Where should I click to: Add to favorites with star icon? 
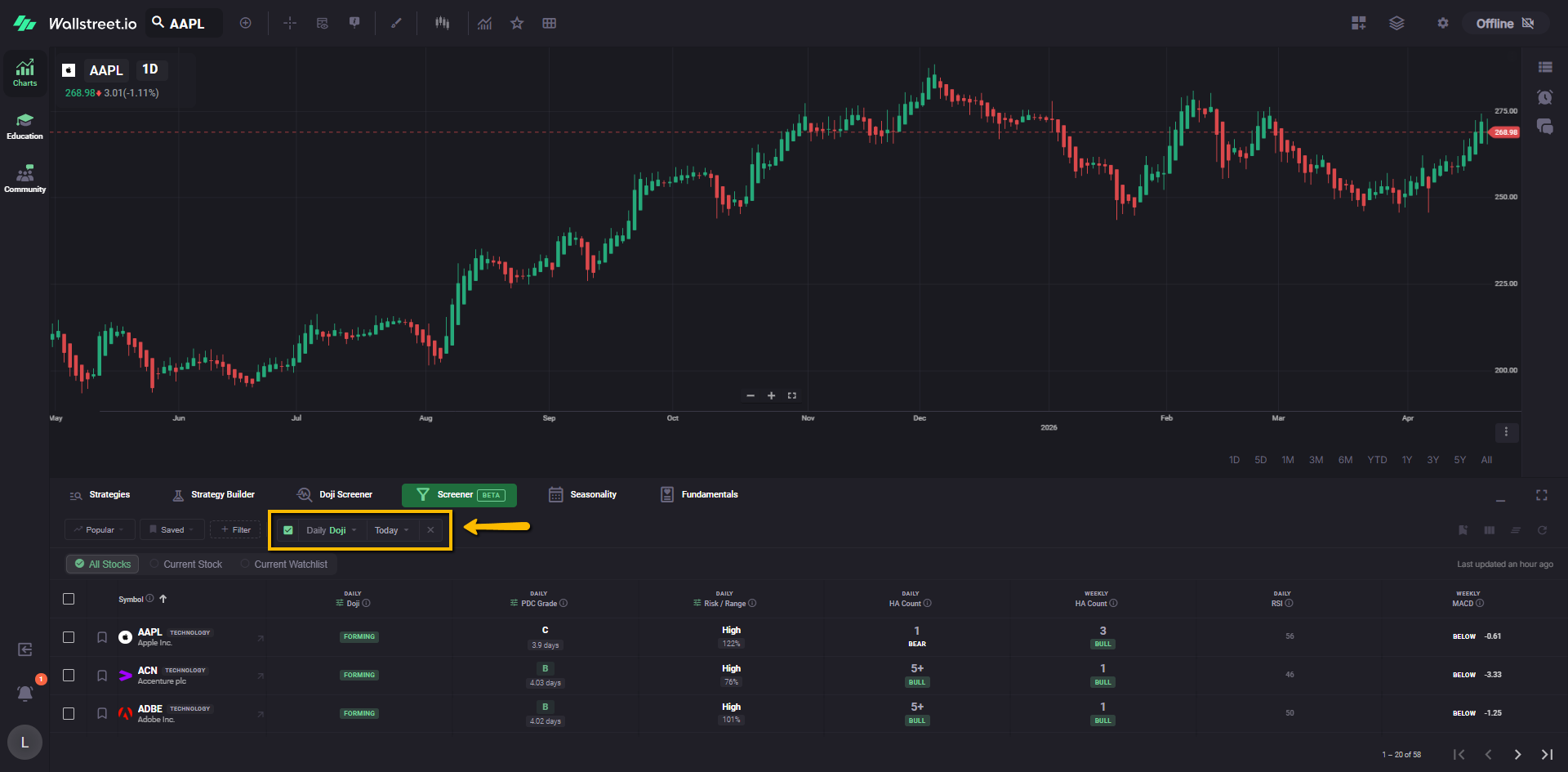tap(517, 24)
